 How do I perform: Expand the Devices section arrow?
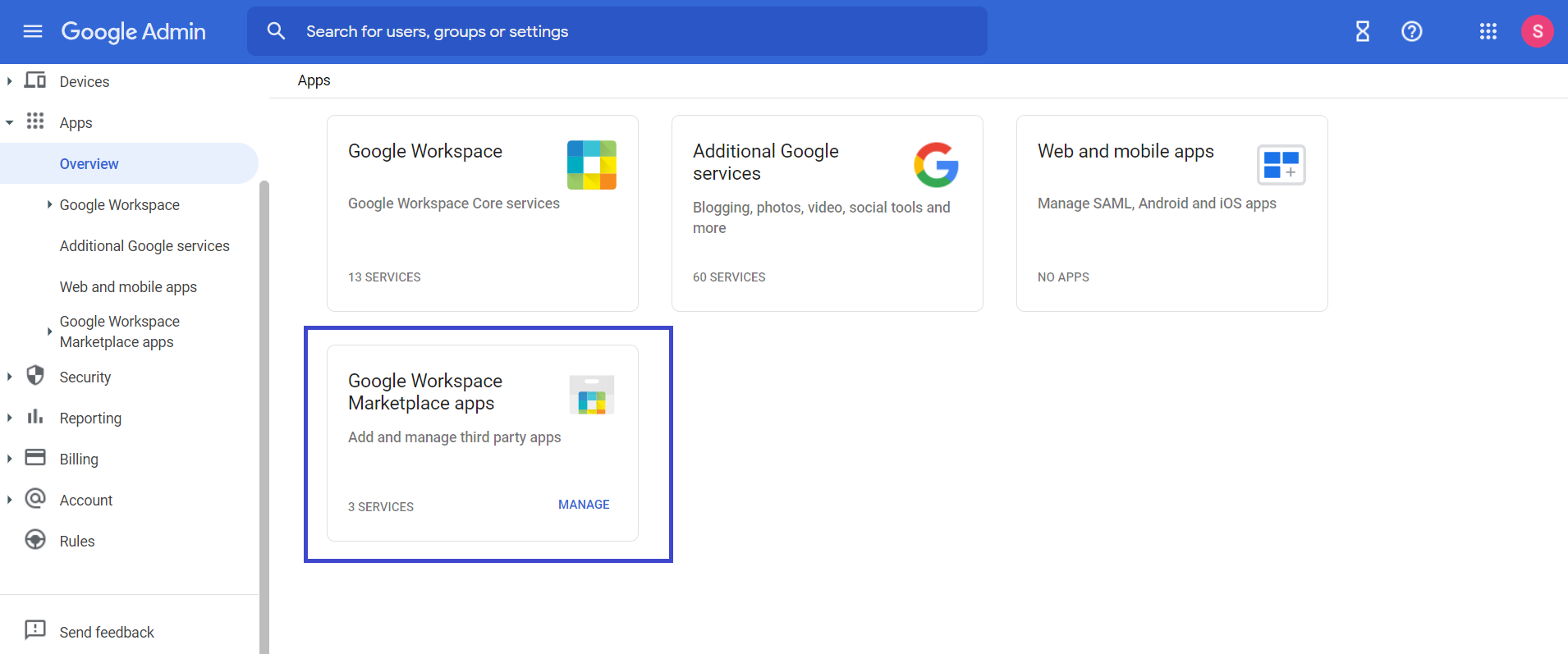pos(9,81)
